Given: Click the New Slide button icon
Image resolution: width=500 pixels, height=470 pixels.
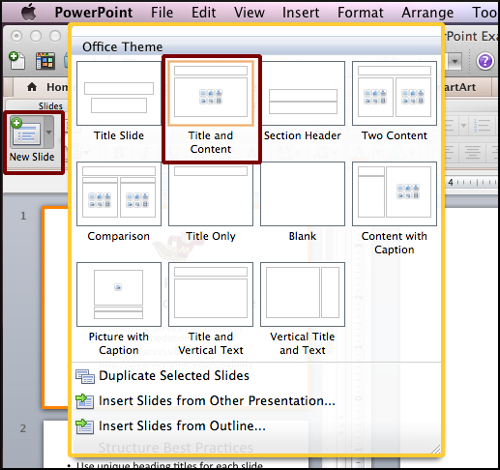Looking at the screenshot, I should click(x=26, y=133).
